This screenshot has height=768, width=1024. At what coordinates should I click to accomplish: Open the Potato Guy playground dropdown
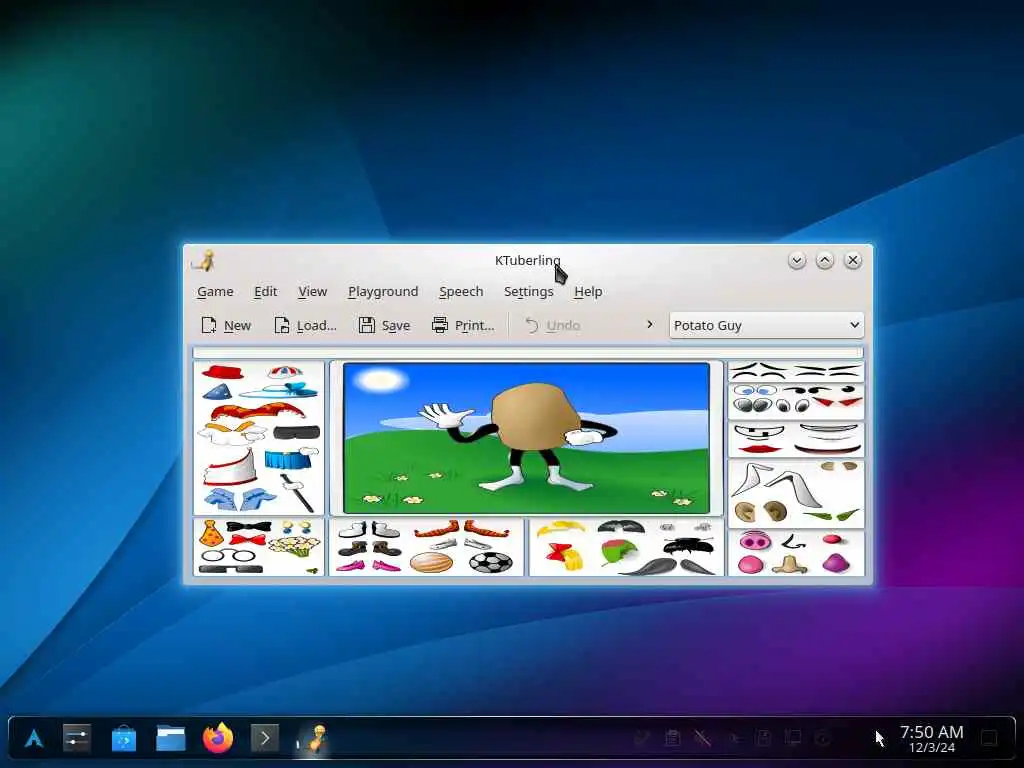point(766,325)
